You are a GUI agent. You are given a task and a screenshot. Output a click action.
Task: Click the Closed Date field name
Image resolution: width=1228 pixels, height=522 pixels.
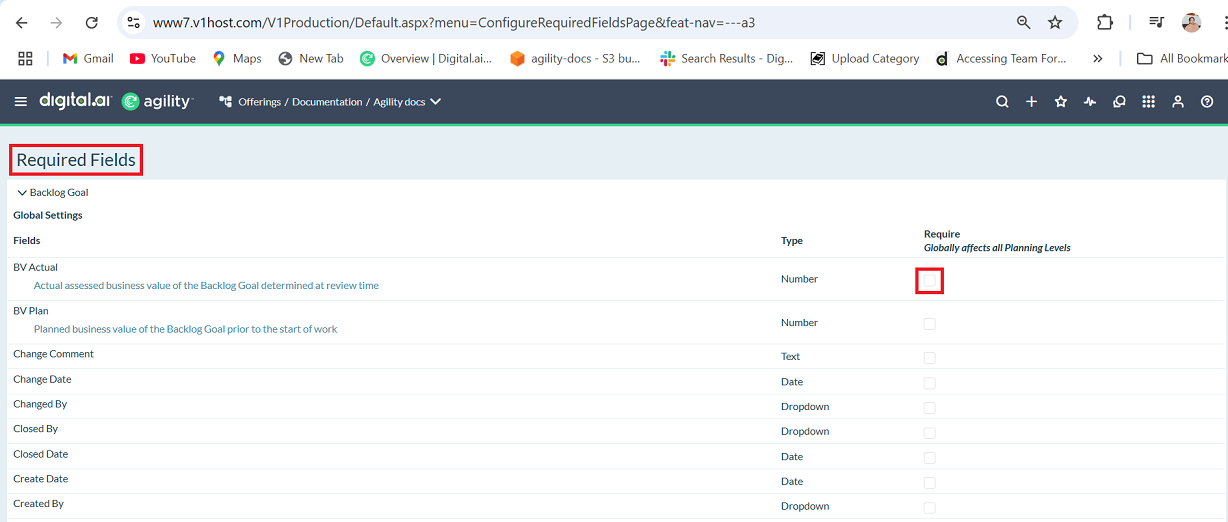click(40, 454)
